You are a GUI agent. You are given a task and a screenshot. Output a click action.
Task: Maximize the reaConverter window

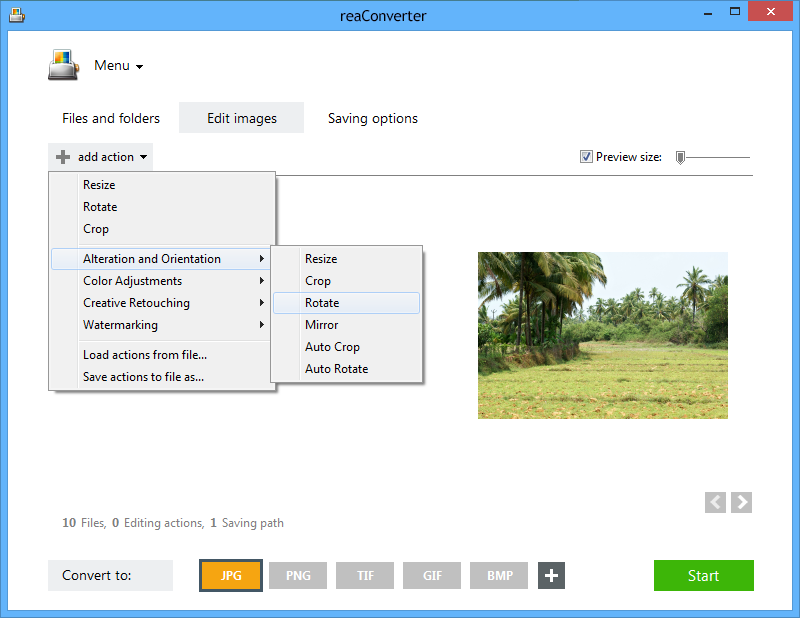[735, 11]
